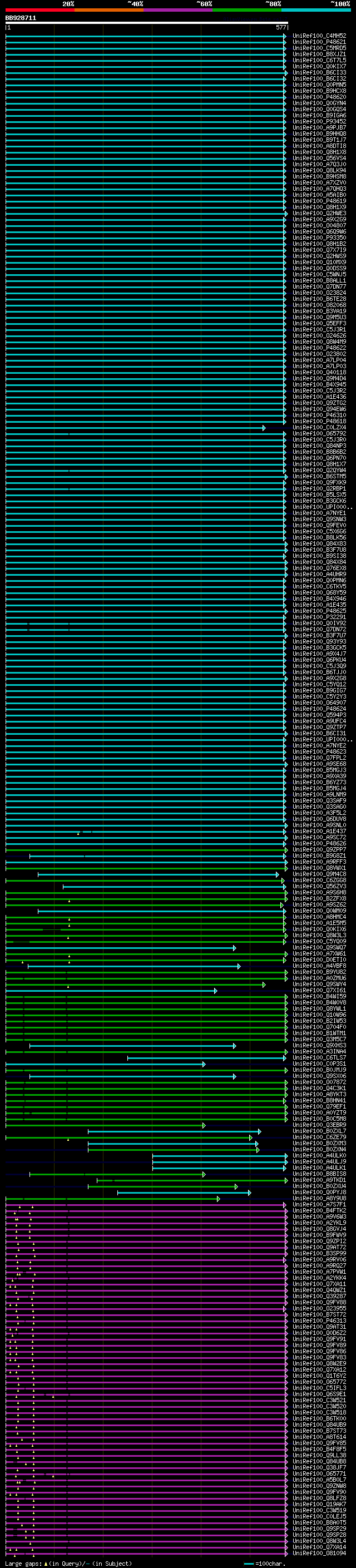This screenshot has width=356, height=1568.
Task: Click the label UniRef100_A4VBF8
Action: click(319, 966)
